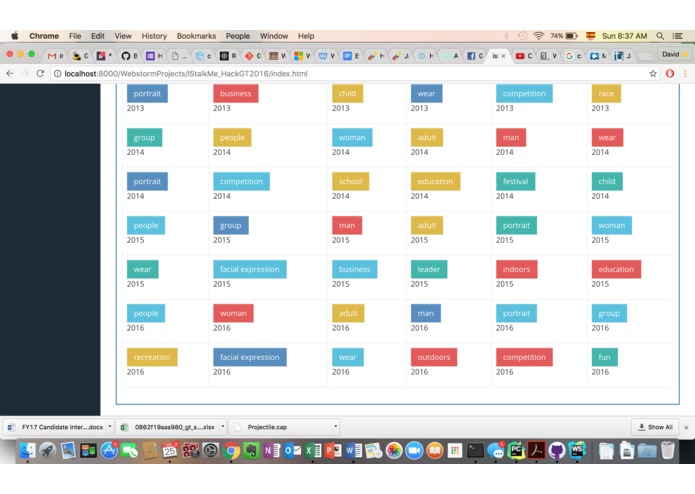Expand options arrow for Projectile.cap download
The width and height of the screenshot is (695, 494).
click(336, 427)
